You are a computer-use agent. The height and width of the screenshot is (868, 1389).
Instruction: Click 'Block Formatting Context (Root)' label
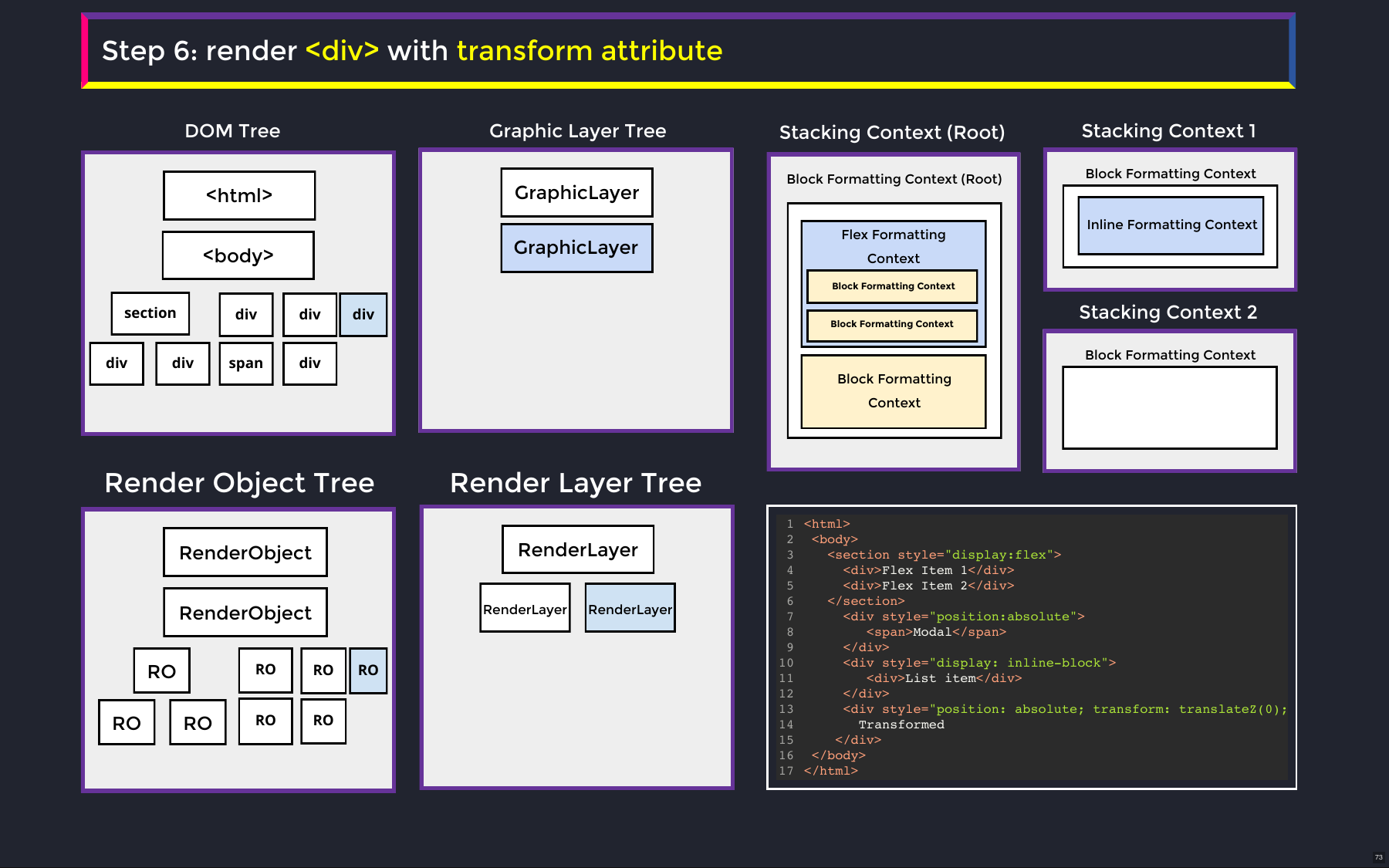[x=894, y=179]
